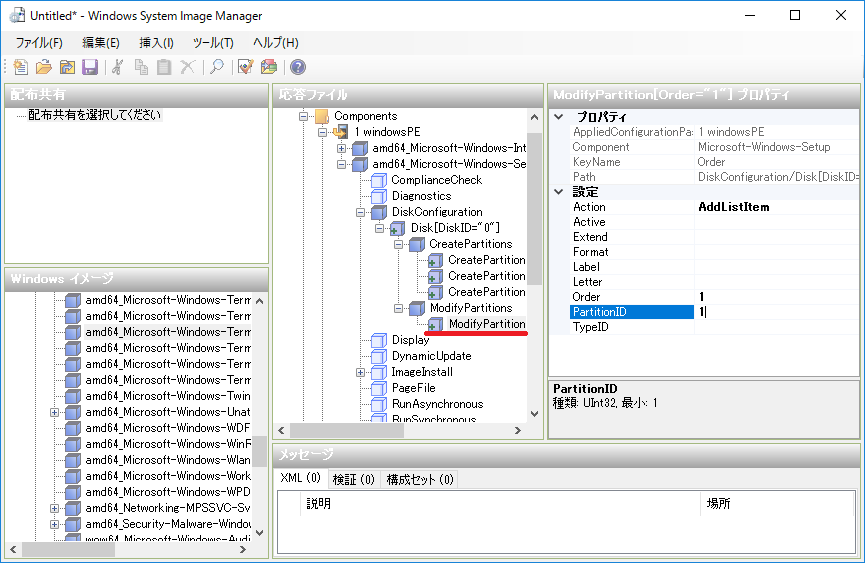Open the 編集(E) menu

101,42
